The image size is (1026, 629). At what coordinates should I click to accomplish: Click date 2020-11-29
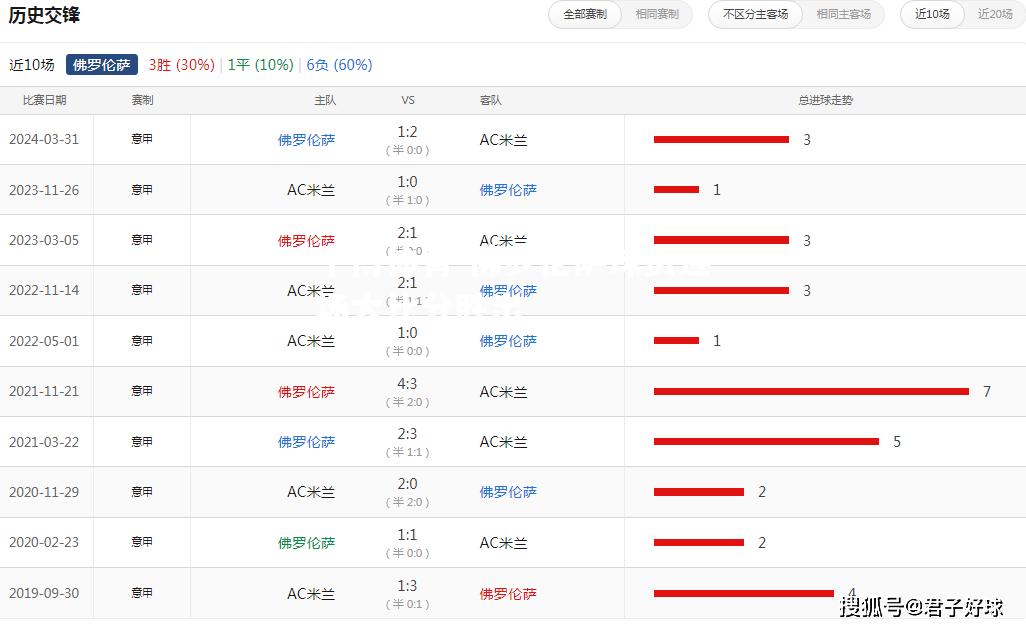(44, 492)
